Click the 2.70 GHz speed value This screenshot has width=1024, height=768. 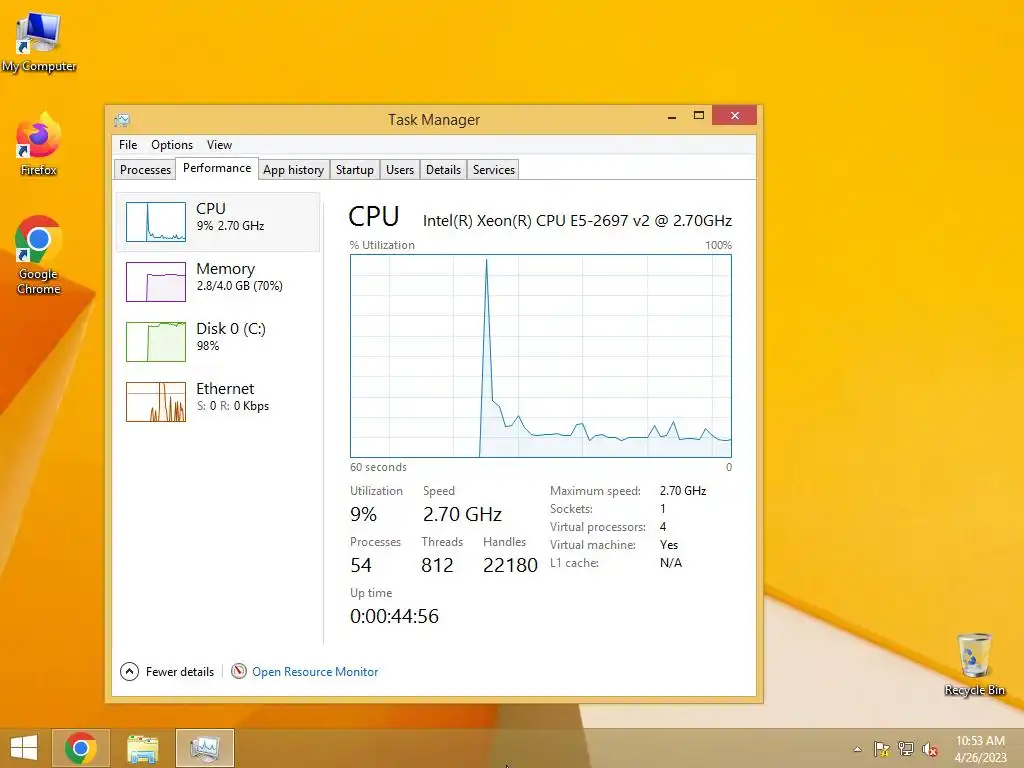[462, 515]
